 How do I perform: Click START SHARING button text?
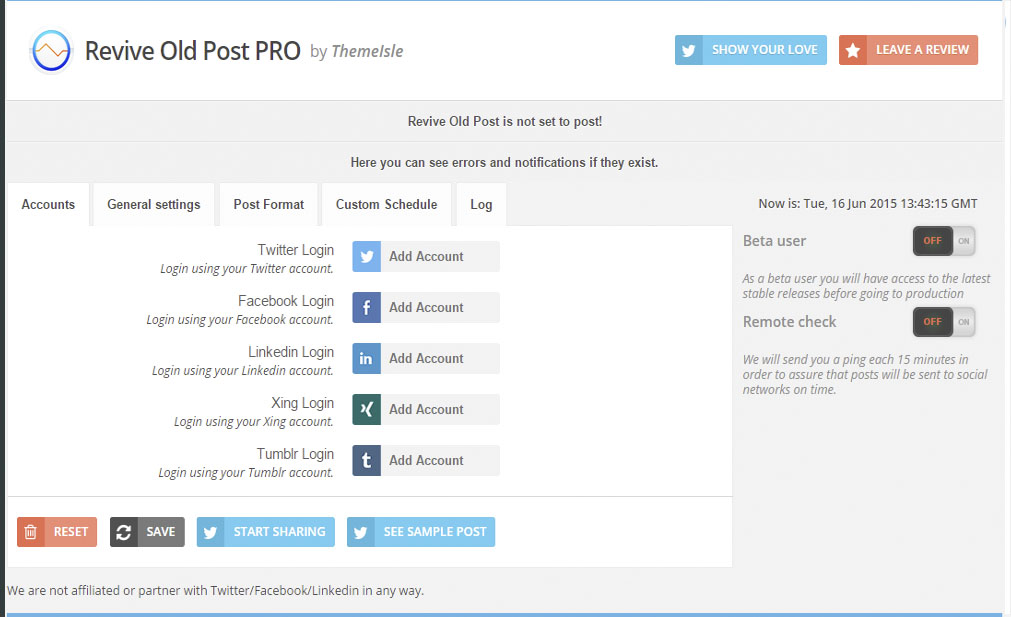tap(279, 532)
